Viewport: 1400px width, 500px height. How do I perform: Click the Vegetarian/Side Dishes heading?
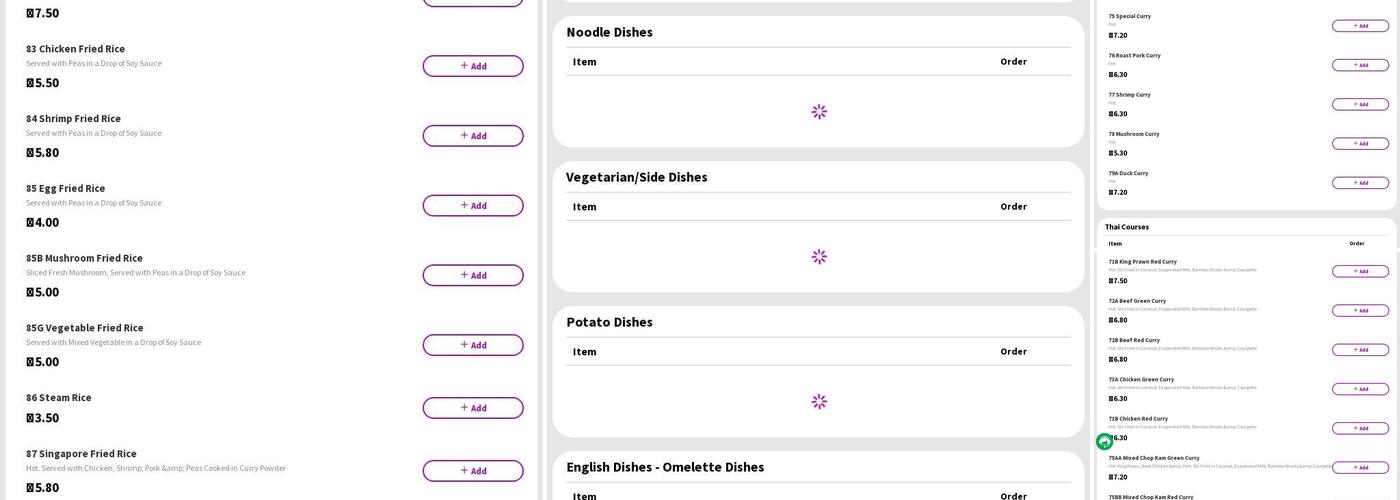tap(636, 177)
